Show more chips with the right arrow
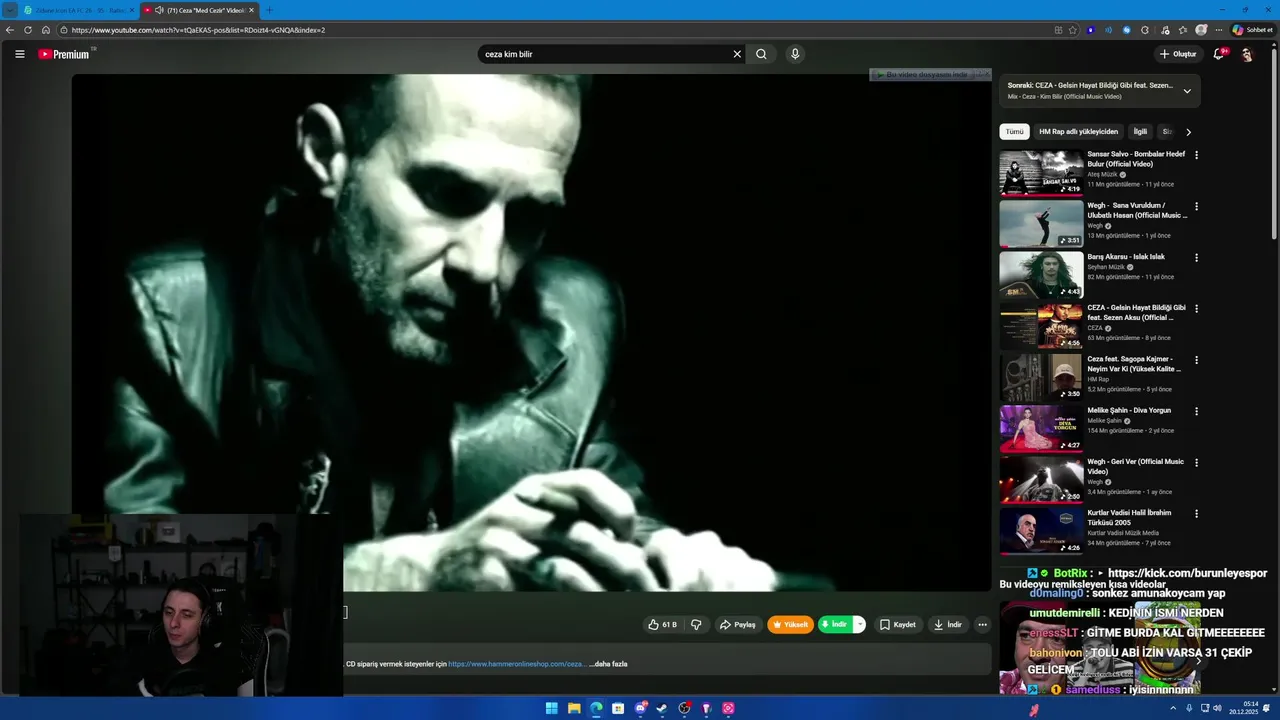The image size is (1280, 720). [x=1188, y=132]
